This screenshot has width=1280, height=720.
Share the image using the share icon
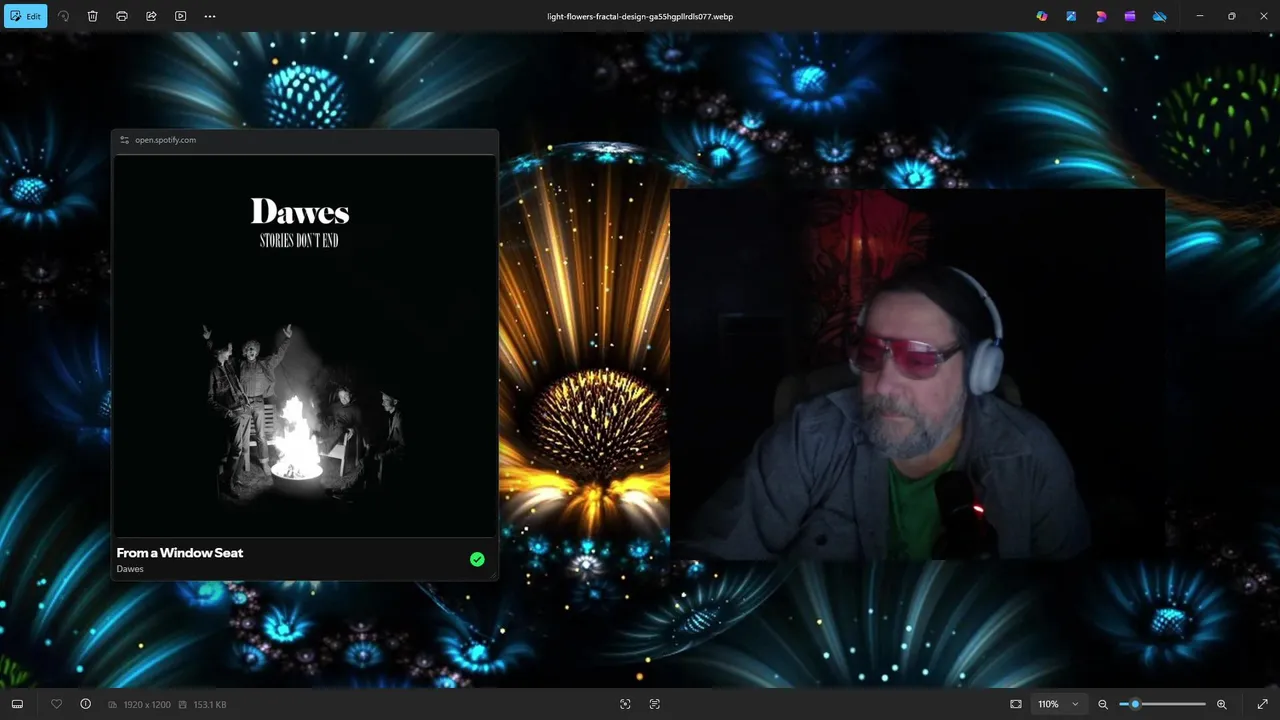[x=151, y=16]
